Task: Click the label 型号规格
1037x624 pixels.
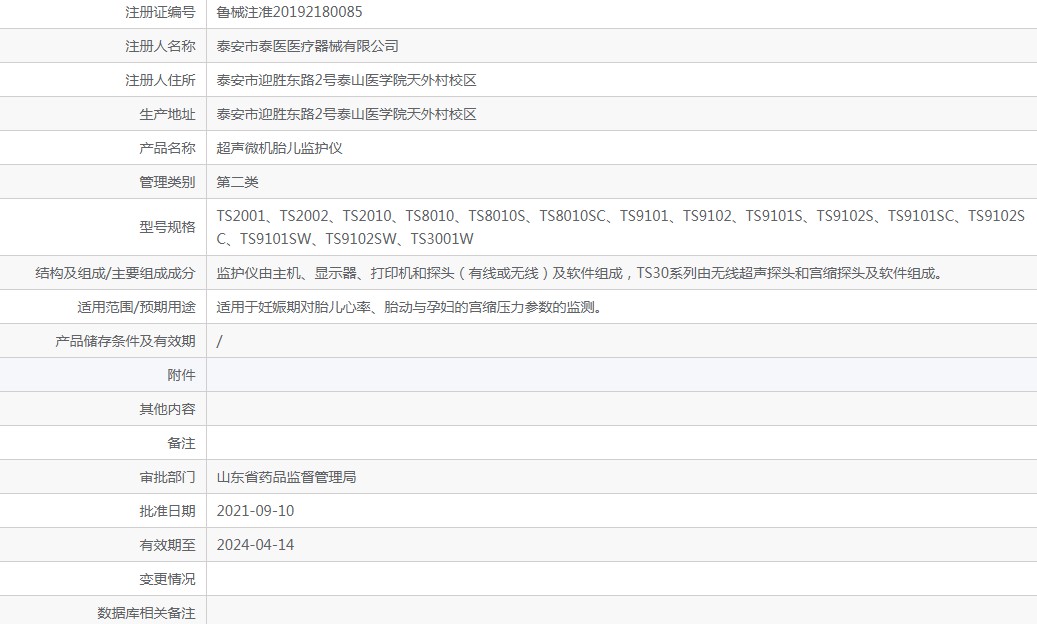Action: (167, 227)
